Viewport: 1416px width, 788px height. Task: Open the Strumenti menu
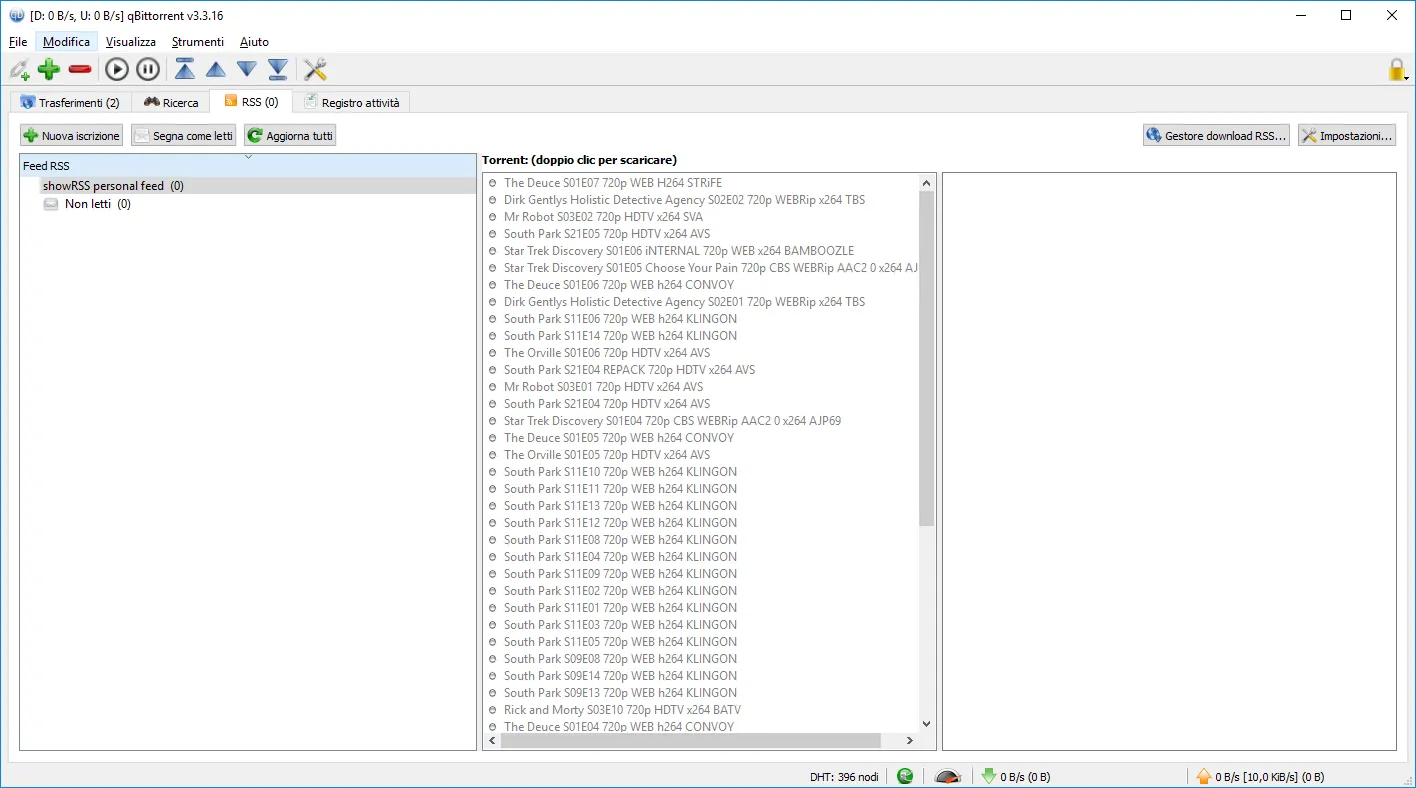tap(198, 42)
